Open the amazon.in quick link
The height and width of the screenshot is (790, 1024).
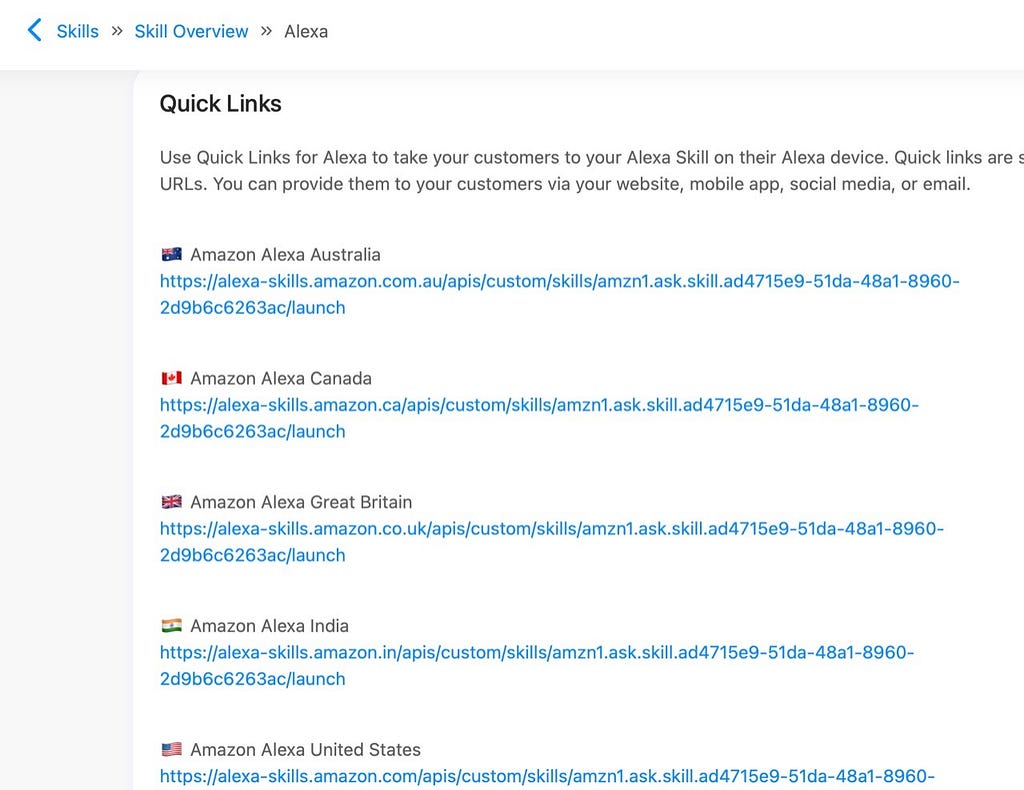tap(537, 665)
